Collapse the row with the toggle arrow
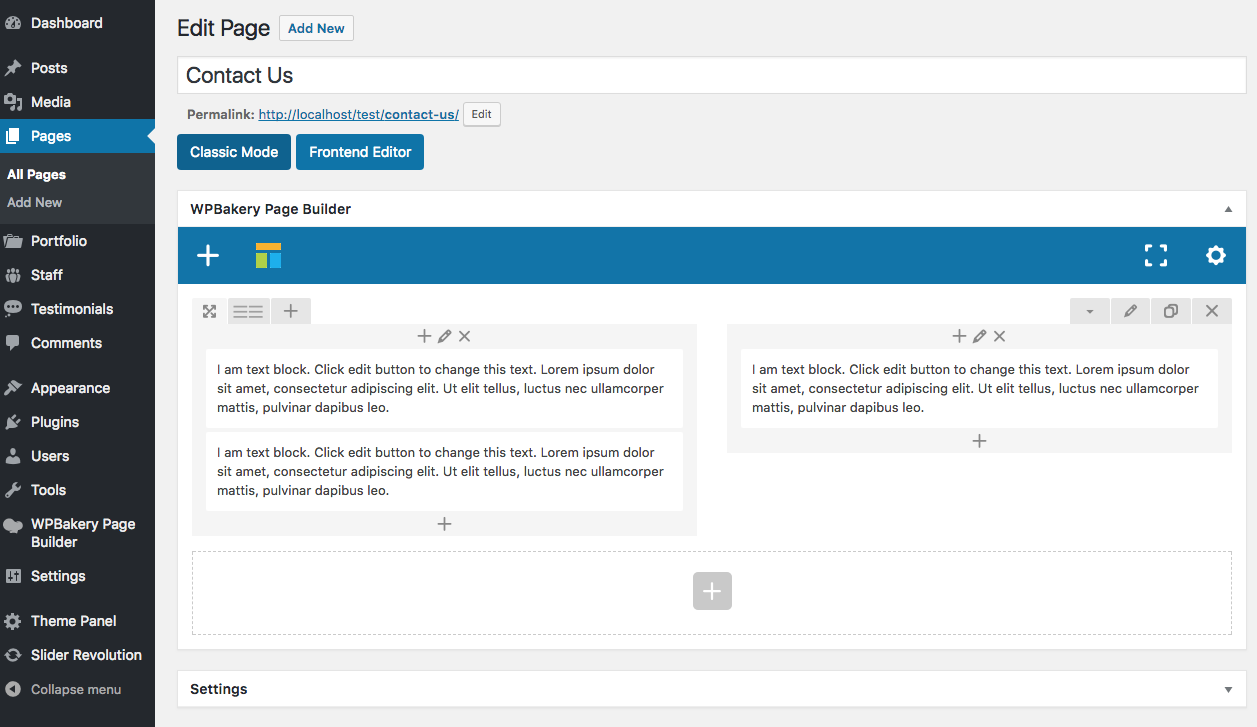1257x727 pixels. click(x=1089, y=311)
